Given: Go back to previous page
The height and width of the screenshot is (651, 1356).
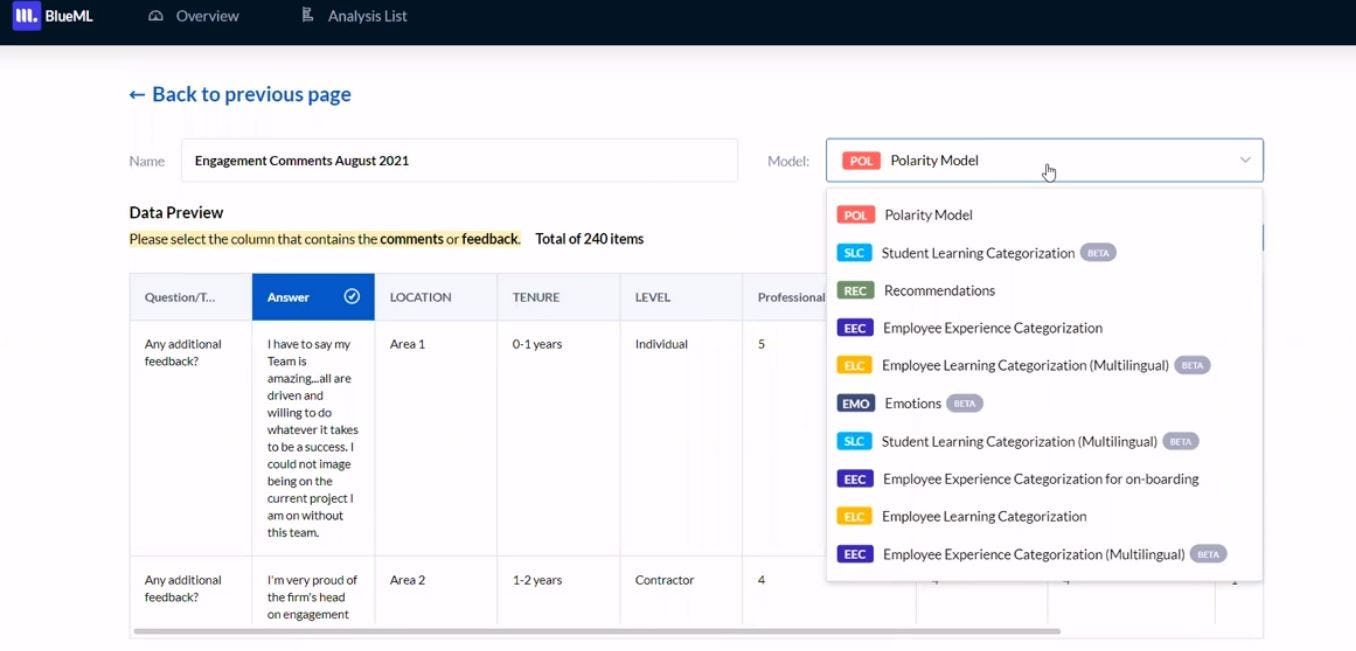Looking at the screenshot, I should point(240,94).
